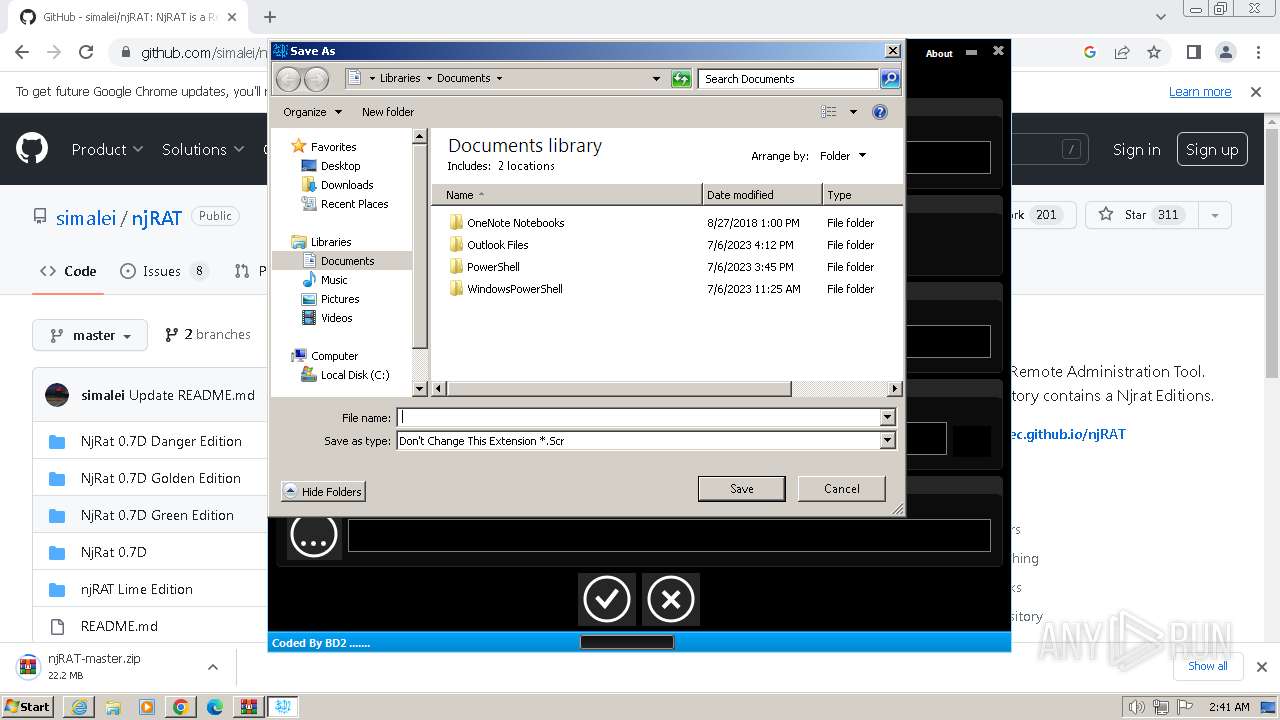Open the master branch dropdown
Viewport: 1280px width, 720px height.
[90, 335]
